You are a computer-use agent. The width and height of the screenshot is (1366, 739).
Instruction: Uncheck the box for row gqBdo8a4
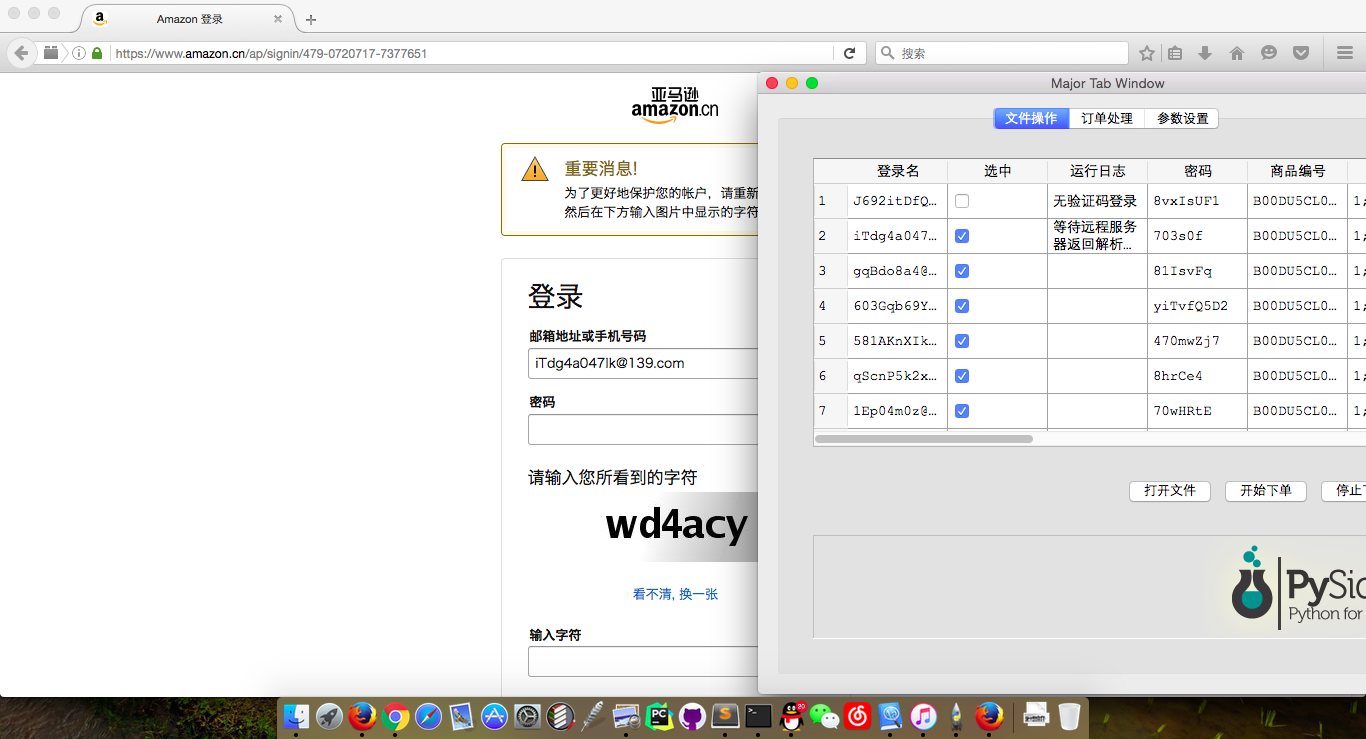pyautogui.click(x=962, y=271)
